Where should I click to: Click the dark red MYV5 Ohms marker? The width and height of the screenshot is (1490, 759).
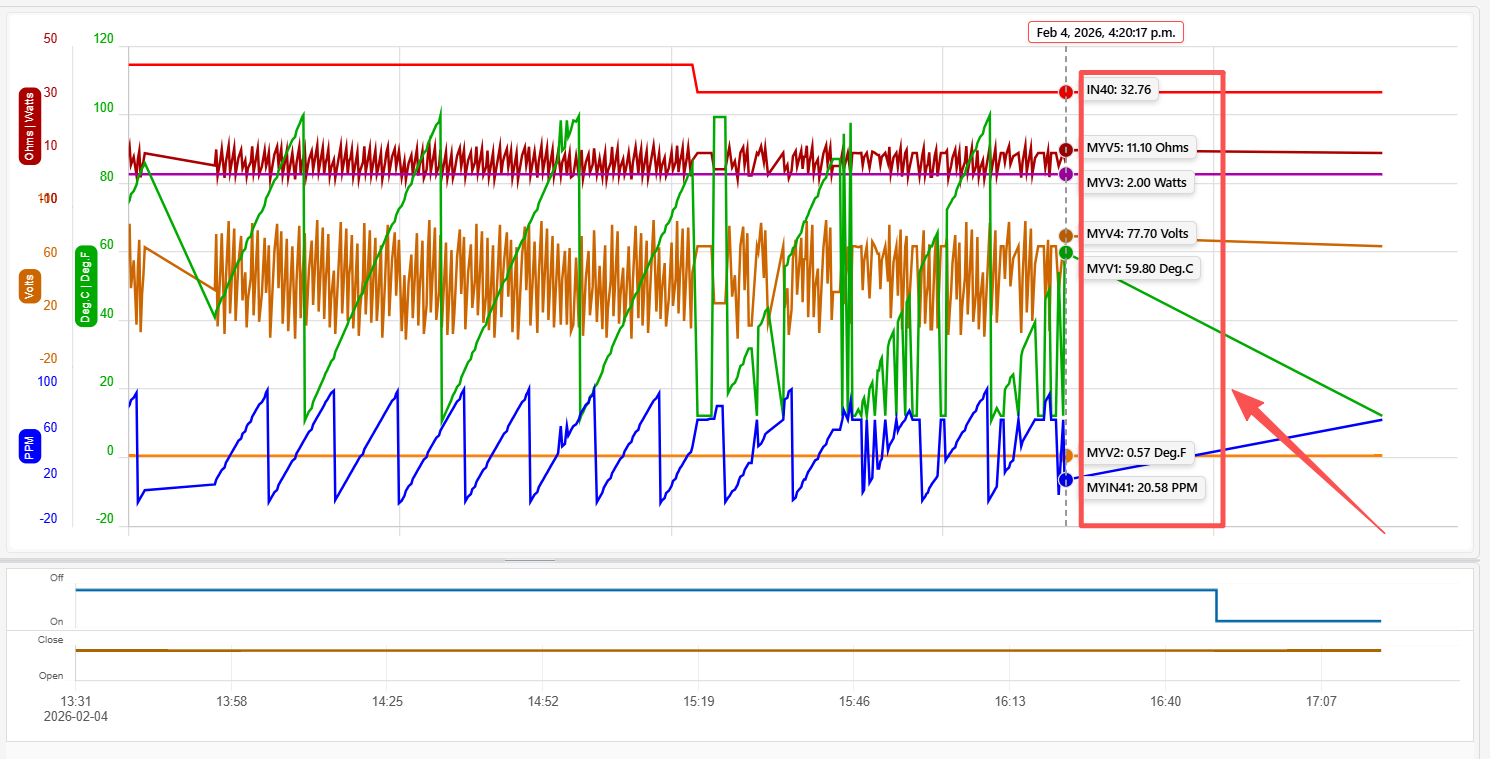(1066, 150)
